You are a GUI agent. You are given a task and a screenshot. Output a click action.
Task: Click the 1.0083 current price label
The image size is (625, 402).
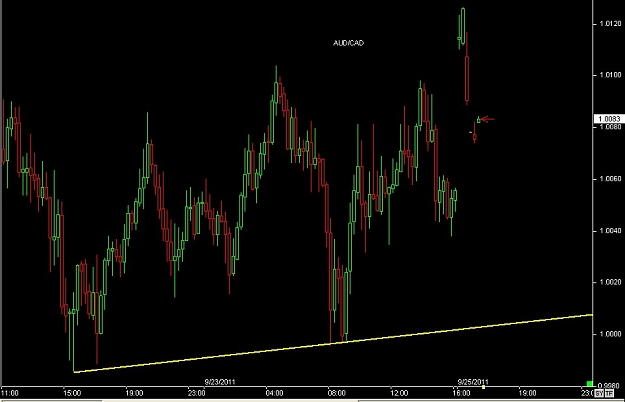click(609, 119)
